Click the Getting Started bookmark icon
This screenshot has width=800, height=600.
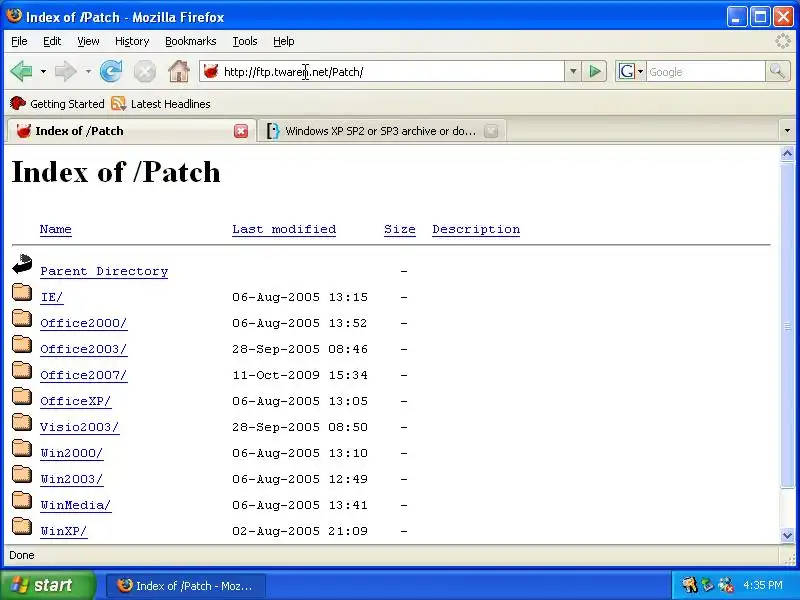coord(18,104)
